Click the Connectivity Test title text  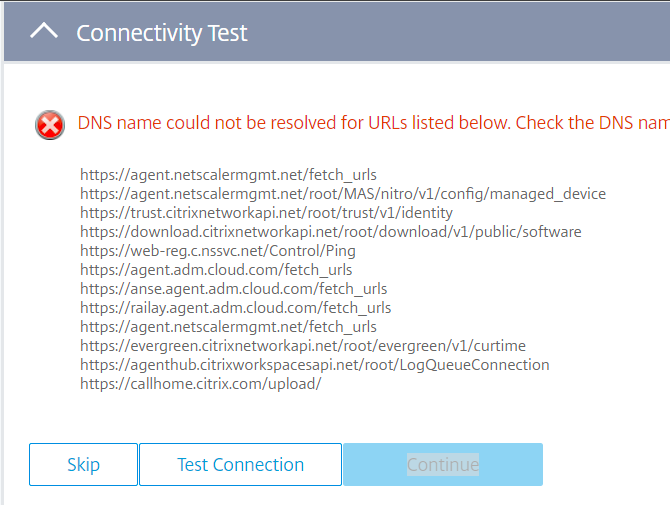162,33
